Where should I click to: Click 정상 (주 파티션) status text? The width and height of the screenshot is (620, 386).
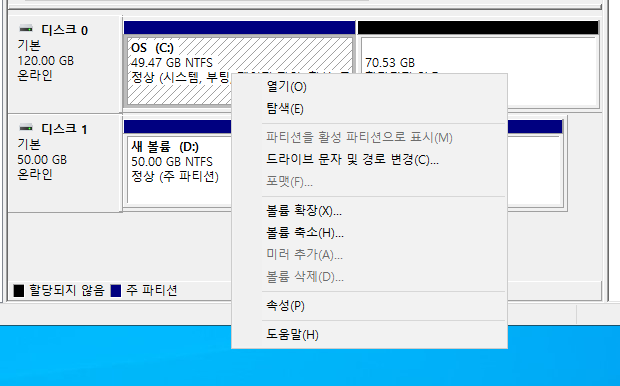point(175,176)
